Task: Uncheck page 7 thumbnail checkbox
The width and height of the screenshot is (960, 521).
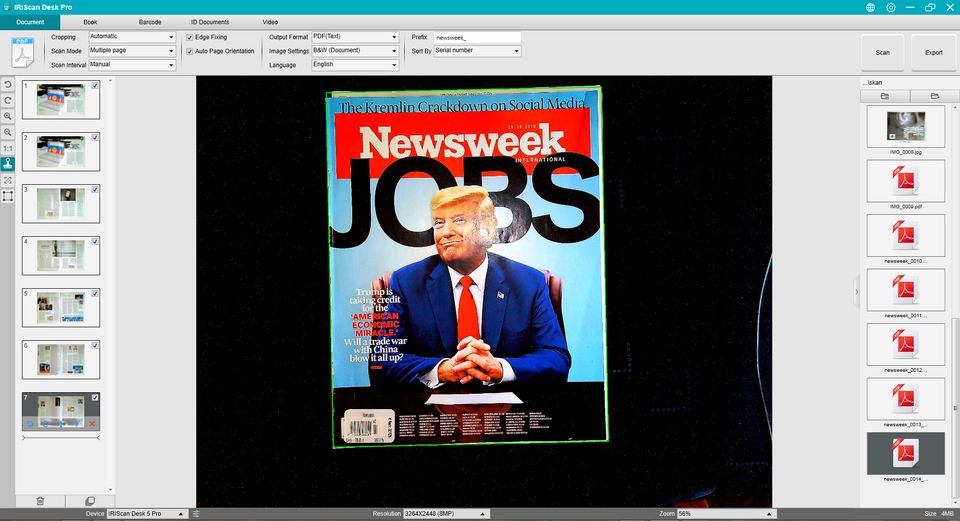Action: click(95, 397)
